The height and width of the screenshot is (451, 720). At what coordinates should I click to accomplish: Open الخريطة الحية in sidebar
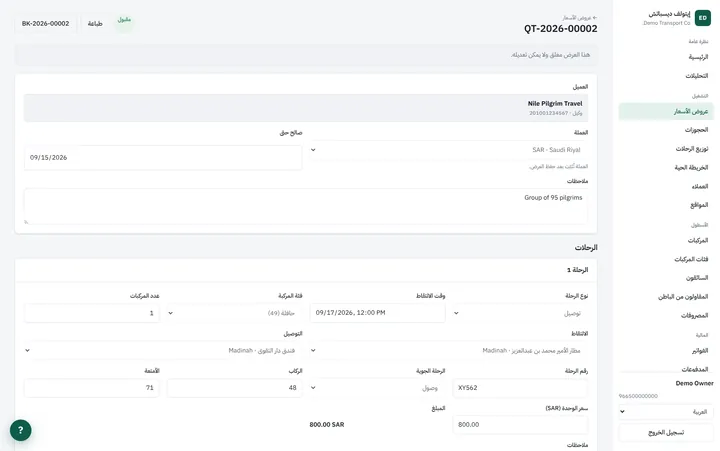coord(666,168)
